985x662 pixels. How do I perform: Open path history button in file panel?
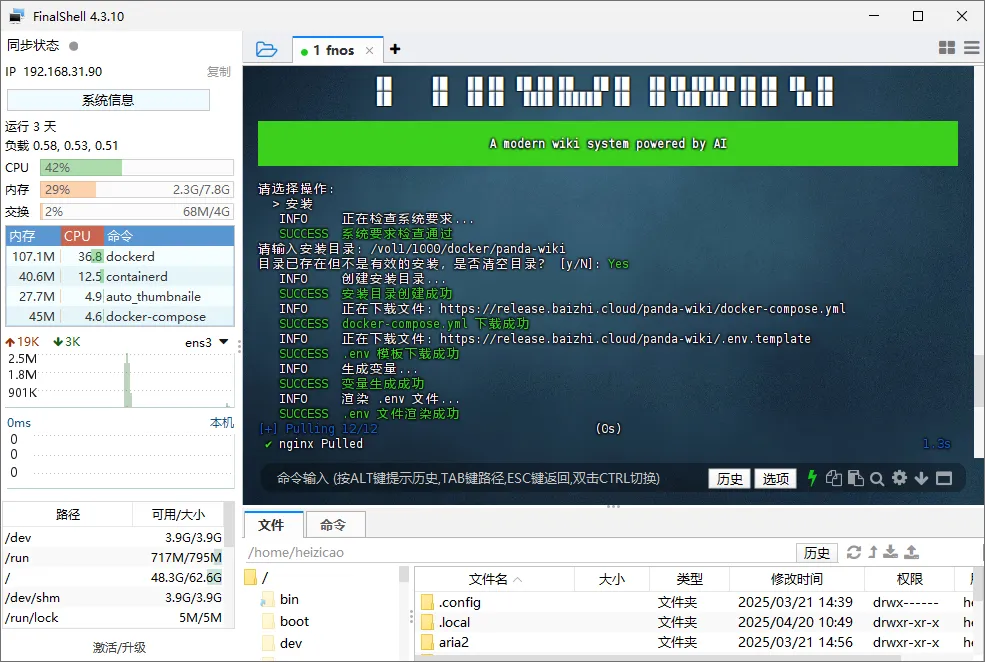pos(817,553)
